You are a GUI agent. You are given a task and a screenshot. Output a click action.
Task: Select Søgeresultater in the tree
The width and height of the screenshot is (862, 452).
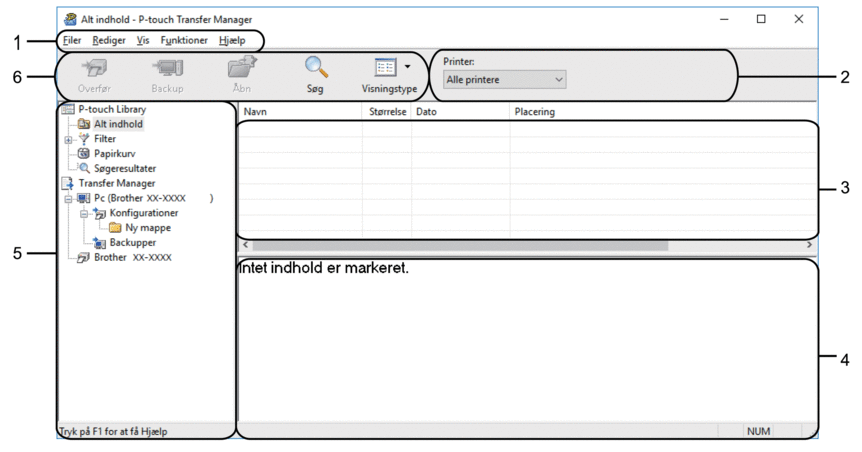click(x=125, y=168)
